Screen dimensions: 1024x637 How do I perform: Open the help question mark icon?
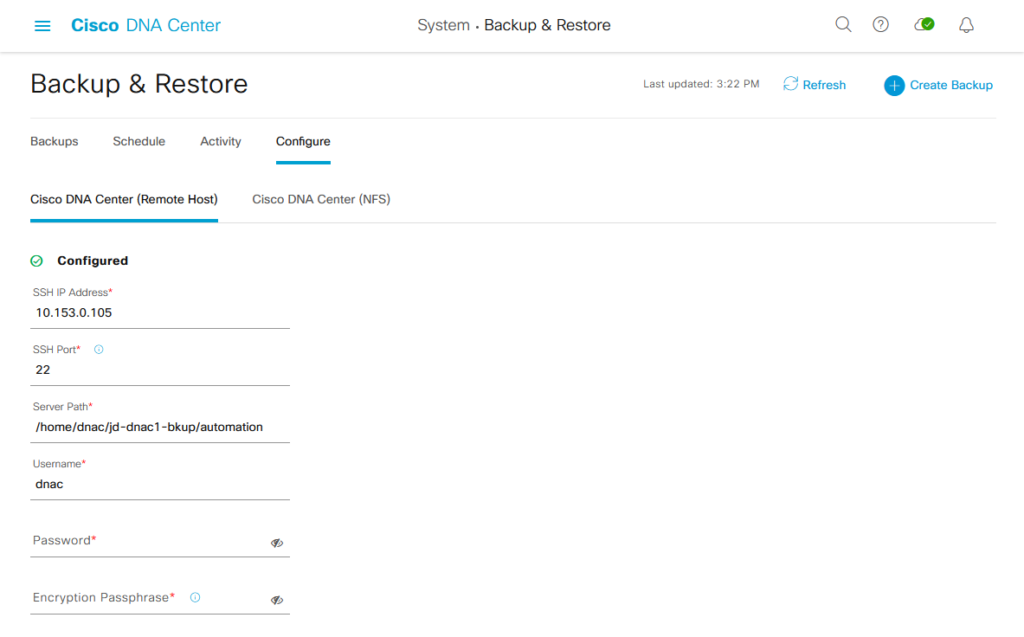click(x=881, y=25)
